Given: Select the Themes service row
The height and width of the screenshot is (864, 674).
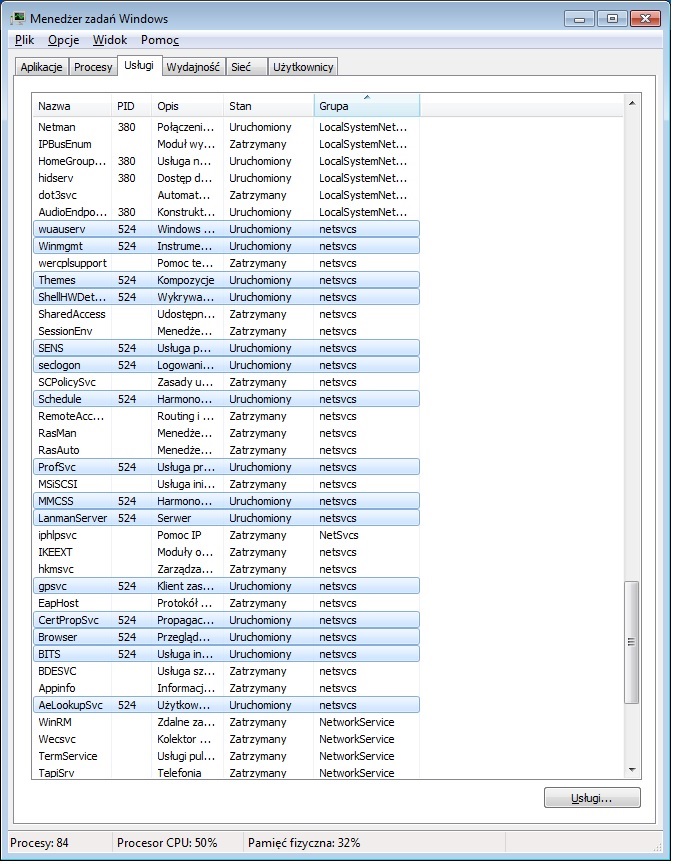Looking at the screenshot, I should 226,280.
